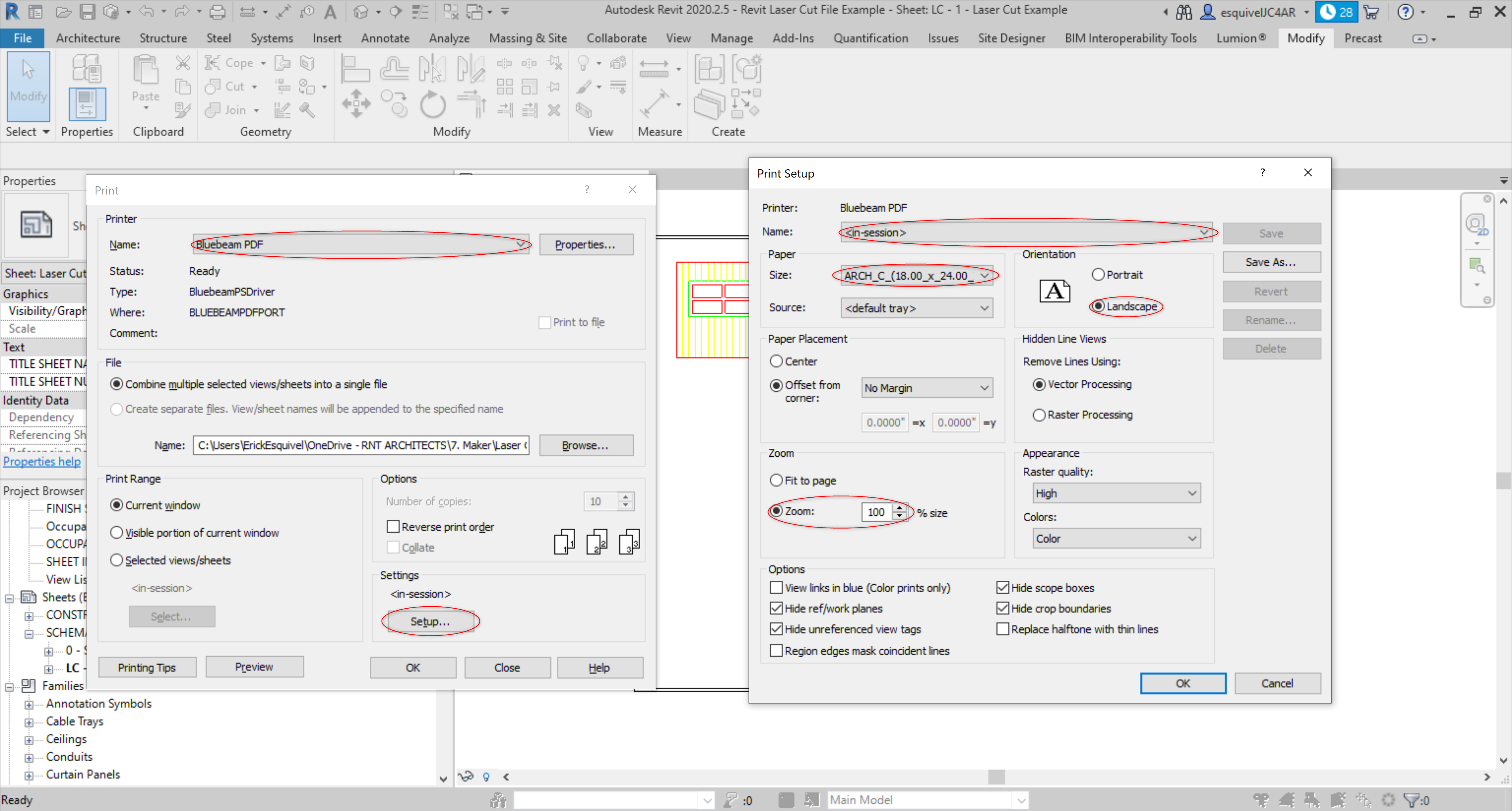Toggle Replace halftone with thin lines
The image size is (1512, 811).
(1002, 629)
